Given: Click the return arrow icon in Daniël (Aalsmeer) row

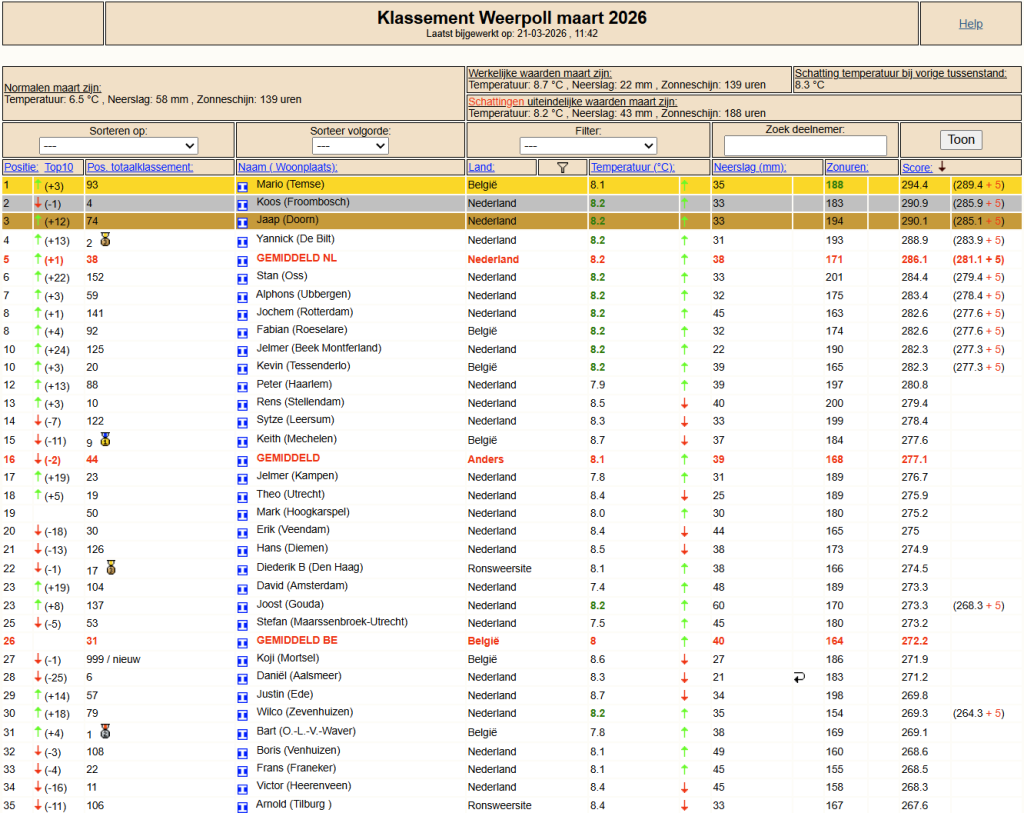Looking at the screenshot, I should 799,677.
